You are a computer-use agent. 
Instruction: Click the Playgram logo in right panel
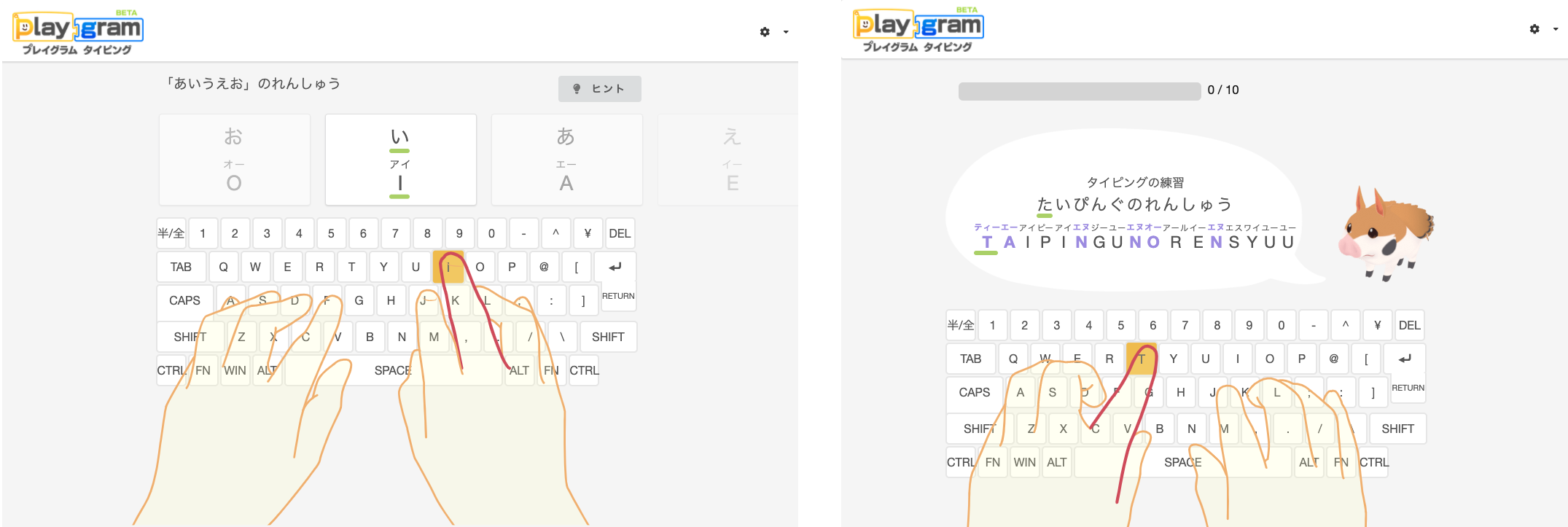(918, 30)
